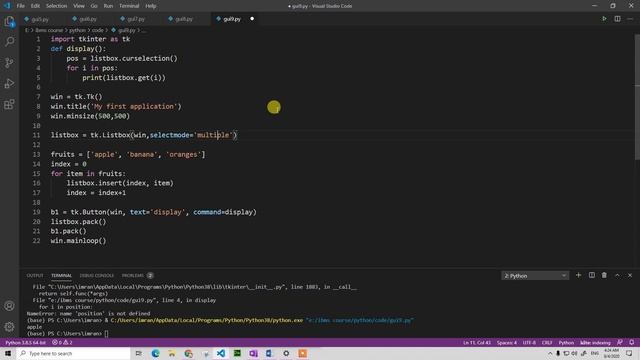640x360 pixels.
Task: Open the View menu
Action: point(79,6)
